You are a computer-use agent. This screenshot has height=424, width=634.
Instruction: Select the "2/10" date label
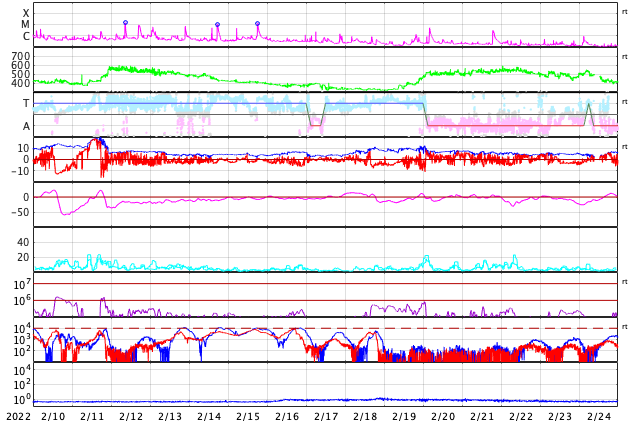coord(53,416)
